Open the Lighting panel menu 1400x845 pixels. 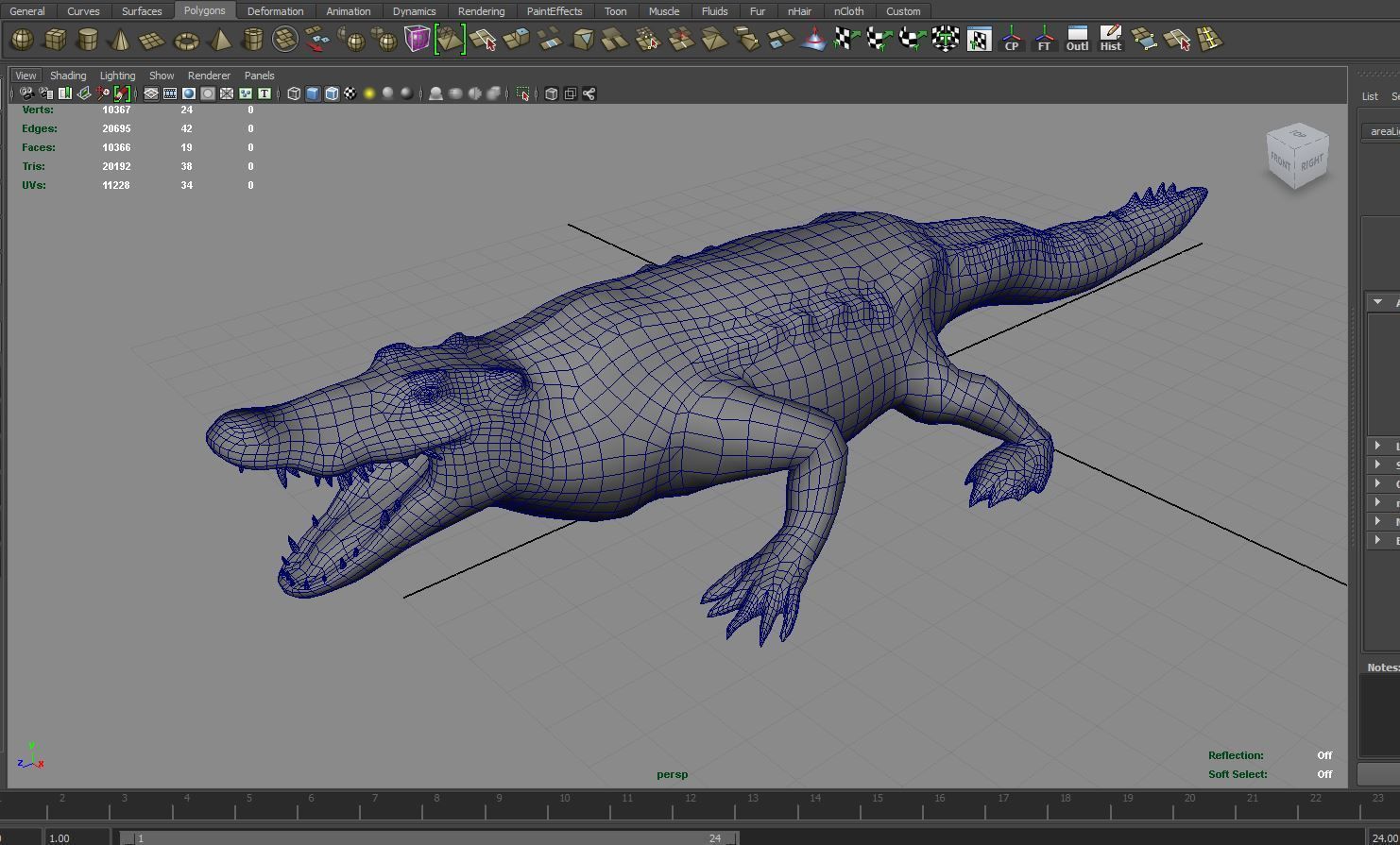point(117,76)
